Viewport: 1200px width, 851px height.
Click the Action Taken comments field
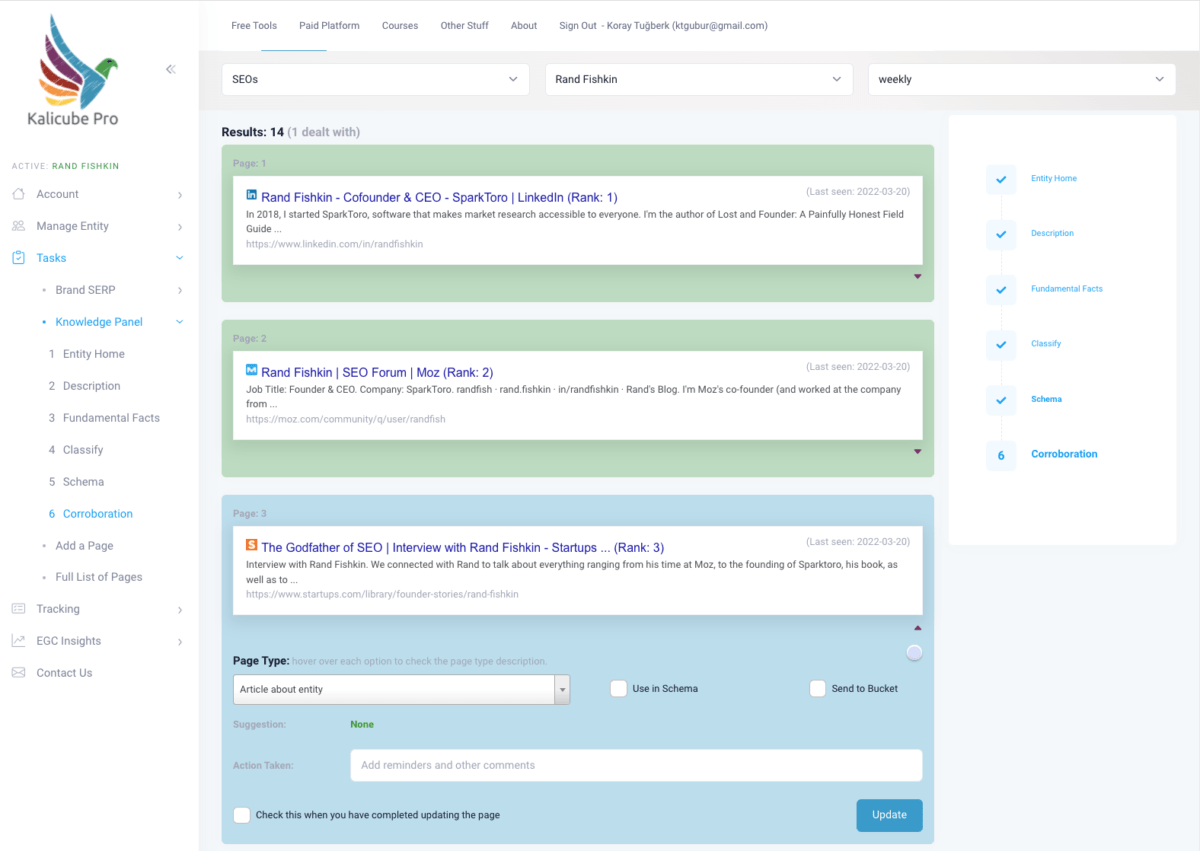pyautogui.click(x=636, y=765)
